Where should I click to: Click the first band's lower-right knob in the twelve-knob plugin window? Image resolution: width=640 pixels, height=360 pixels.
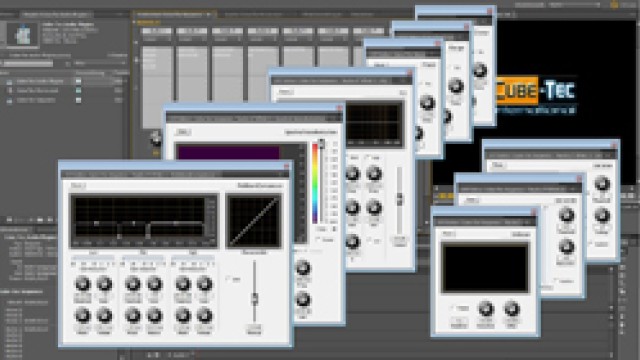[x=104, y=315]
